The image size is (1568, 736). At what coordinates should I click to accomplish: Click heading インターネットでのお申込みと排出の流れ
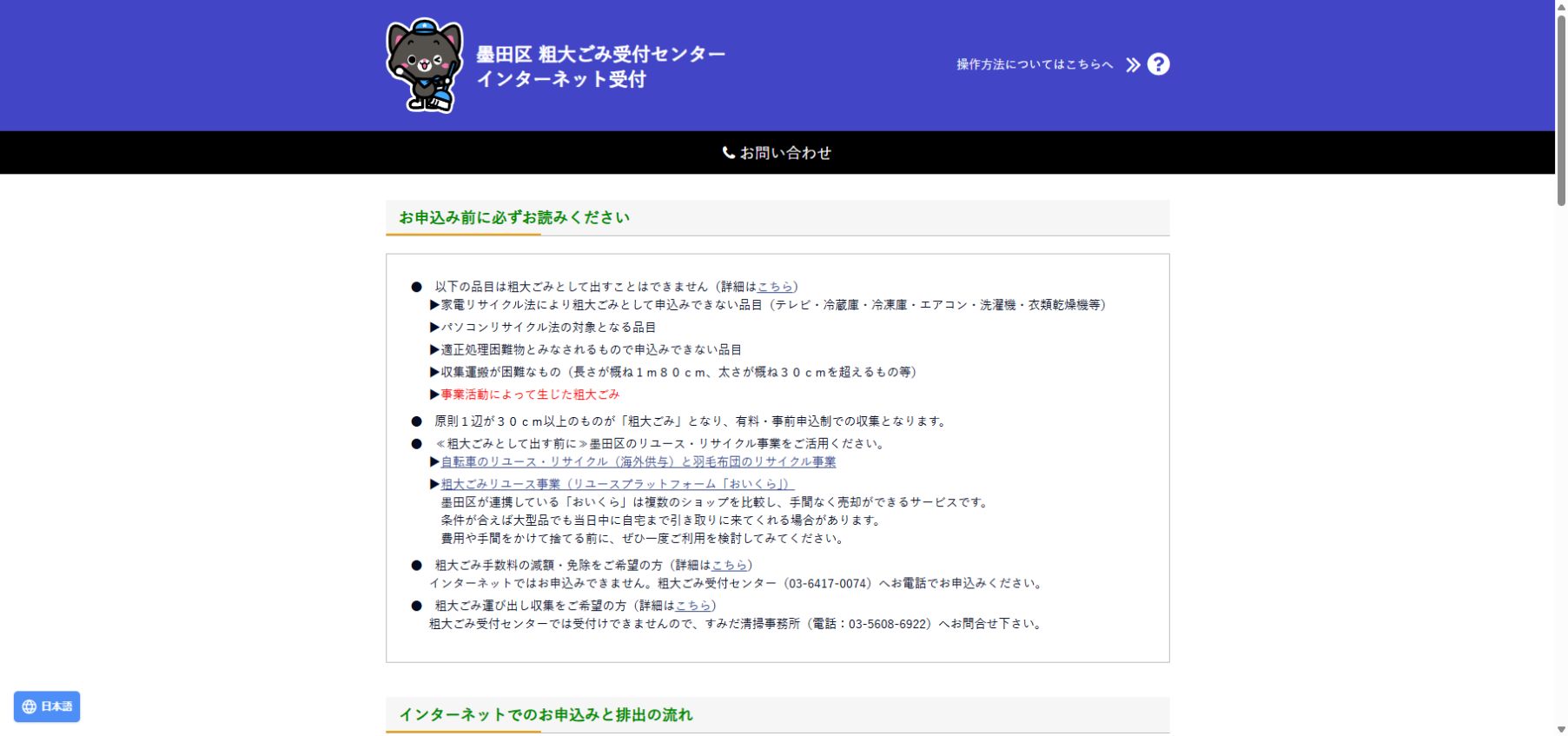546,714
